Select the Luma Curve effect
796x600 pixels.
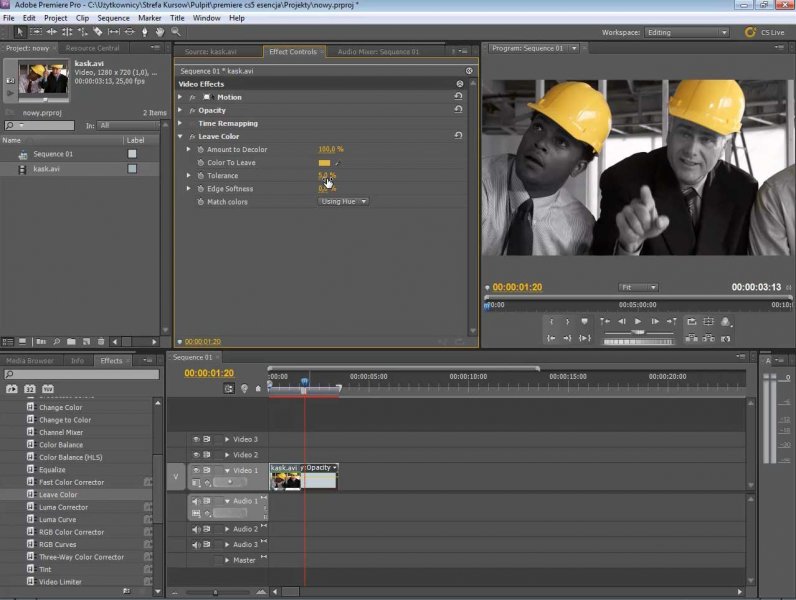[57, 520]
